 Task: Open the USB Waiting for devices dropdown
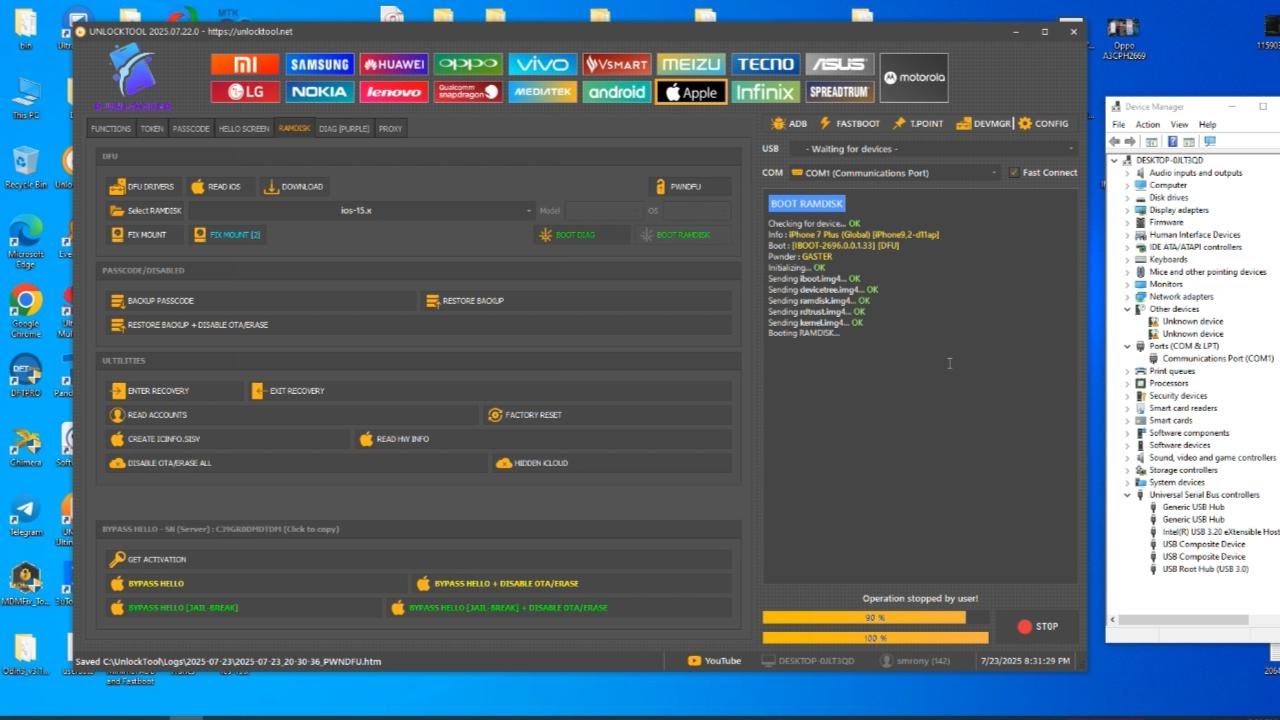pyautogui.click(x=932, y=149)
